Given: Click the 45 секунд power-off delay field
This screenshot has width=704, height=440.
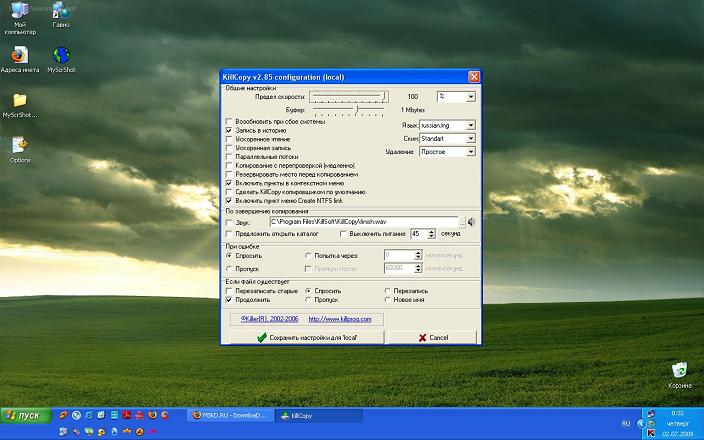Looking at the screenshot, I should pyautogui.click(x=418, y=234).
